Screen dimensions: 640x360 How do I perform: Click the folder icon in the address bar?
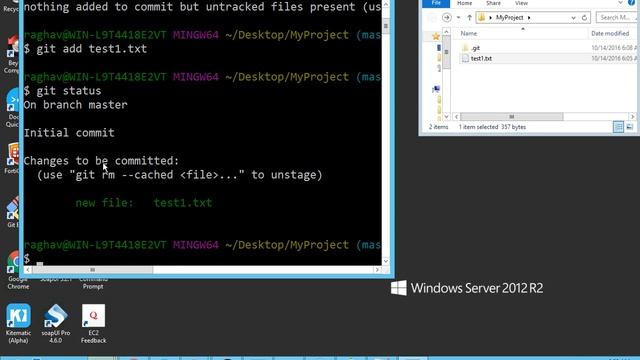(x=482, y=18)
